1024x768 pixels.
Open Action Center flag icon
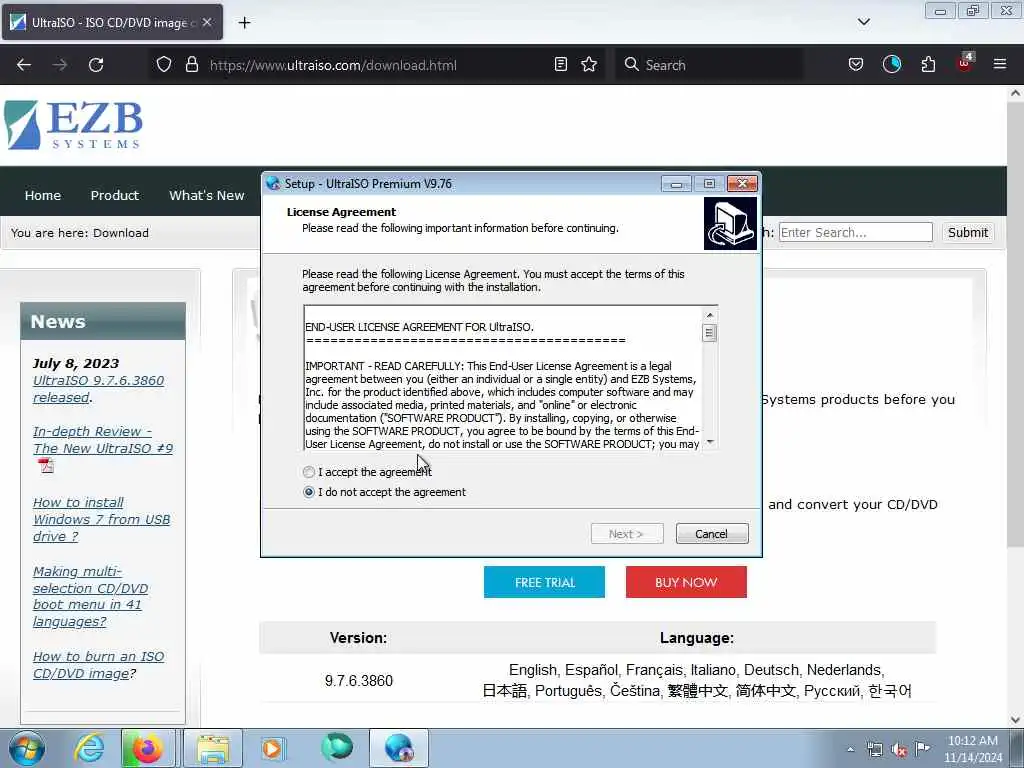point(923,749)
